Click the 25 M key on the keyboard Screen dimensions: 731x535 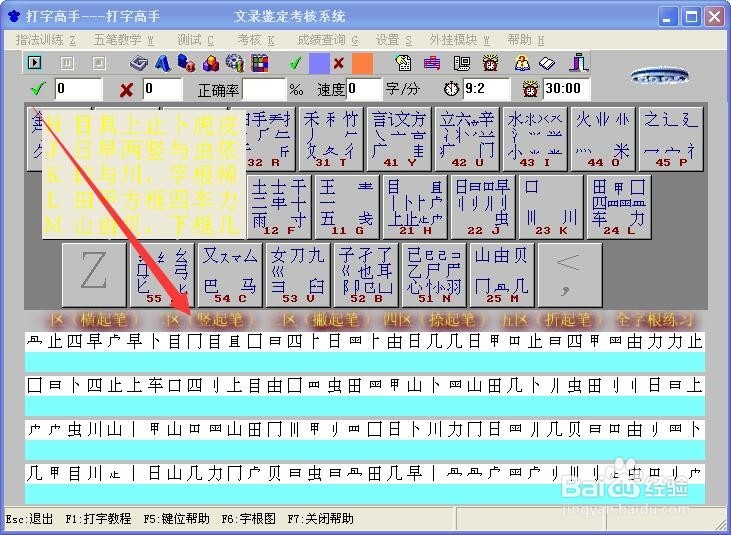(x=502, y=275)
